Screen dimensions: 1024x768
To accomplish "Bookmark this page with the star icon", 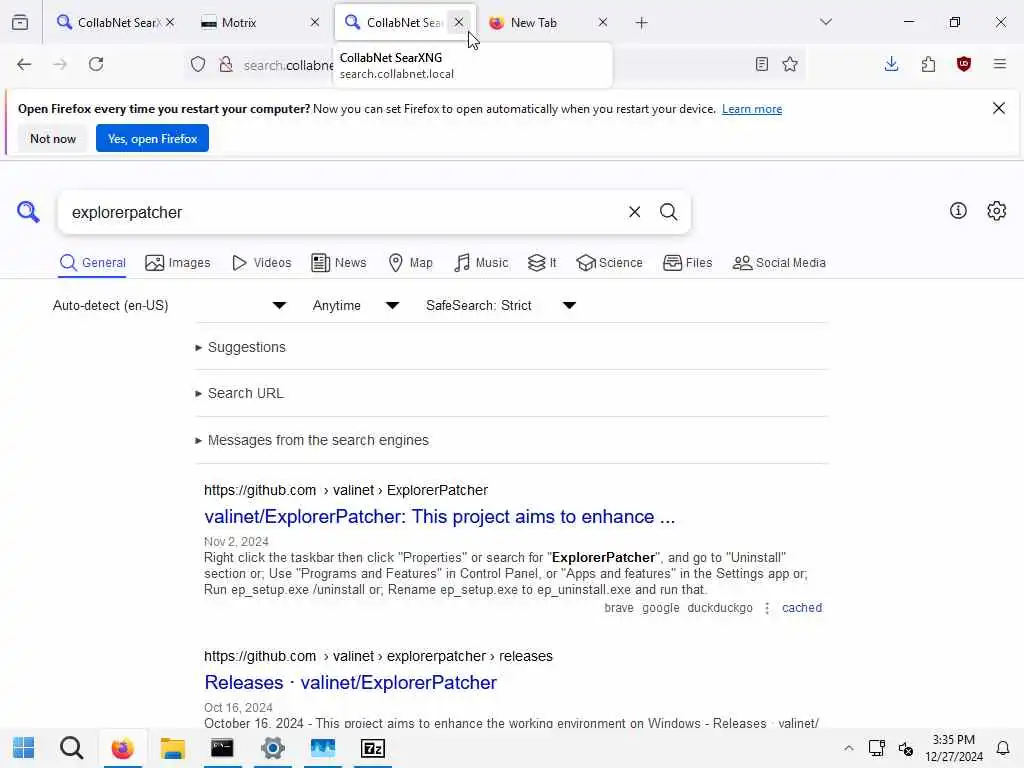I will coord(790,64).
